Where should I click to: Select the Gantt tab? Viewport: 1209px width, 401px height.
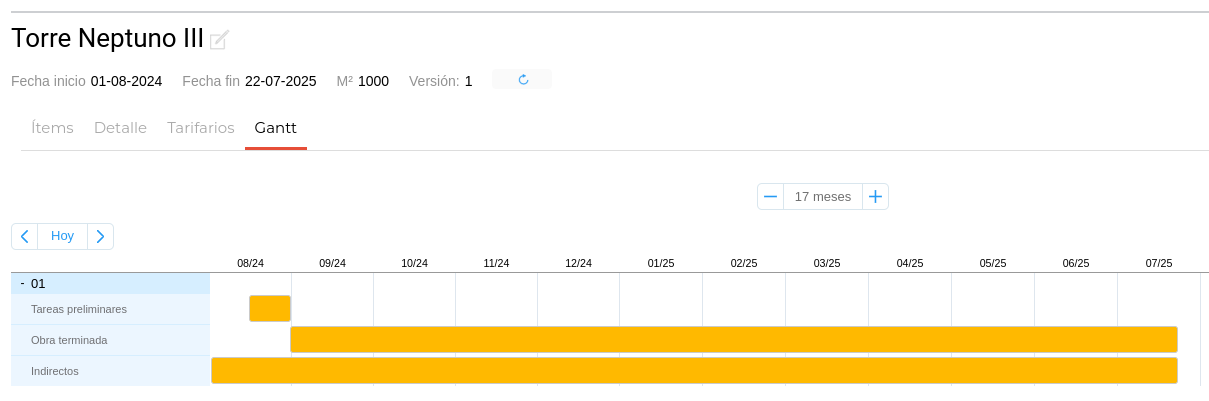click(x=275, y=128)
